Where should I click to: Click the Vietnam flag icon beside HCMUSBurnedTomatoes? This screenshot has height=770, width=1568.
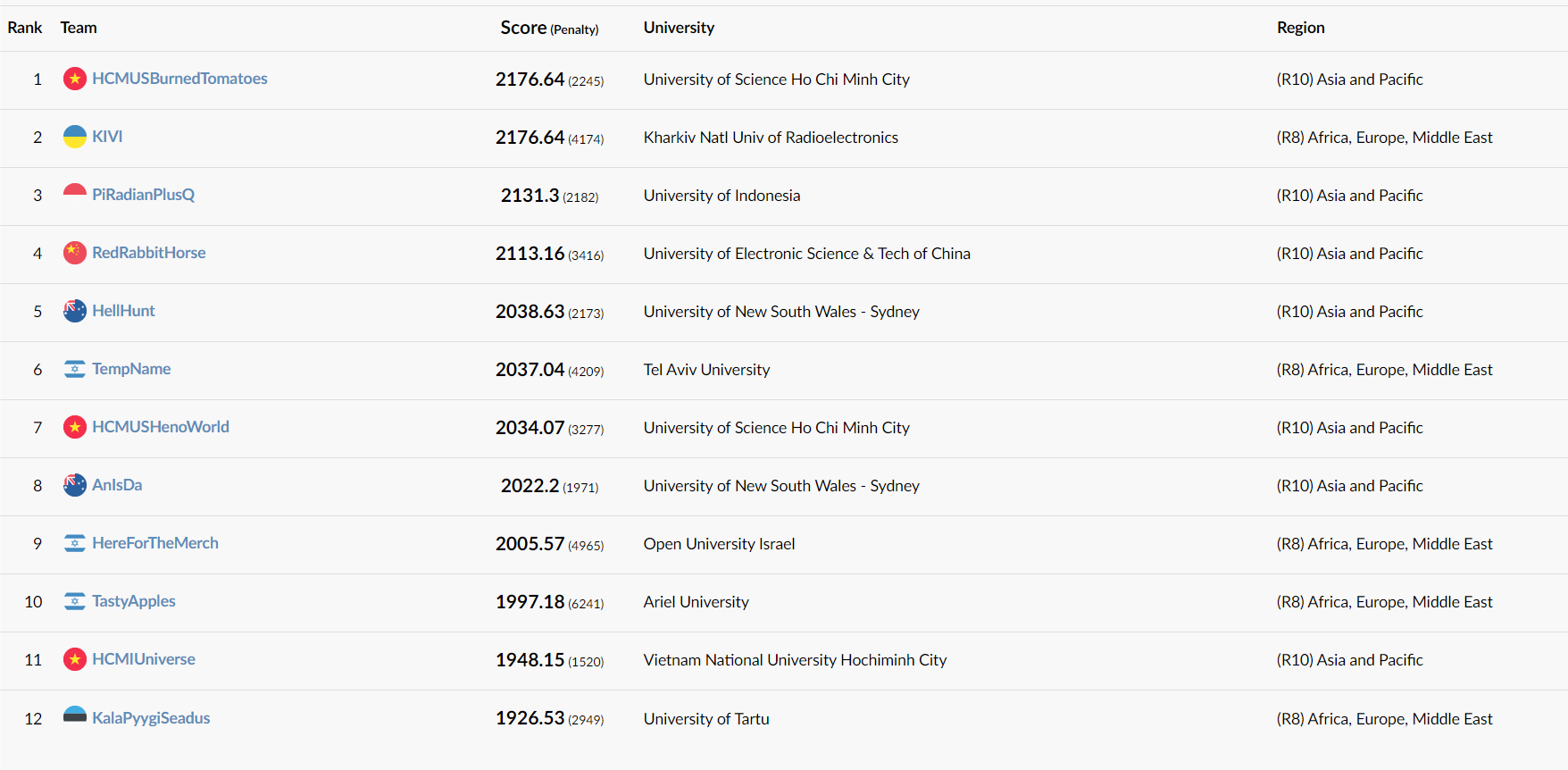pyautogui.click(x=75, y=79)
